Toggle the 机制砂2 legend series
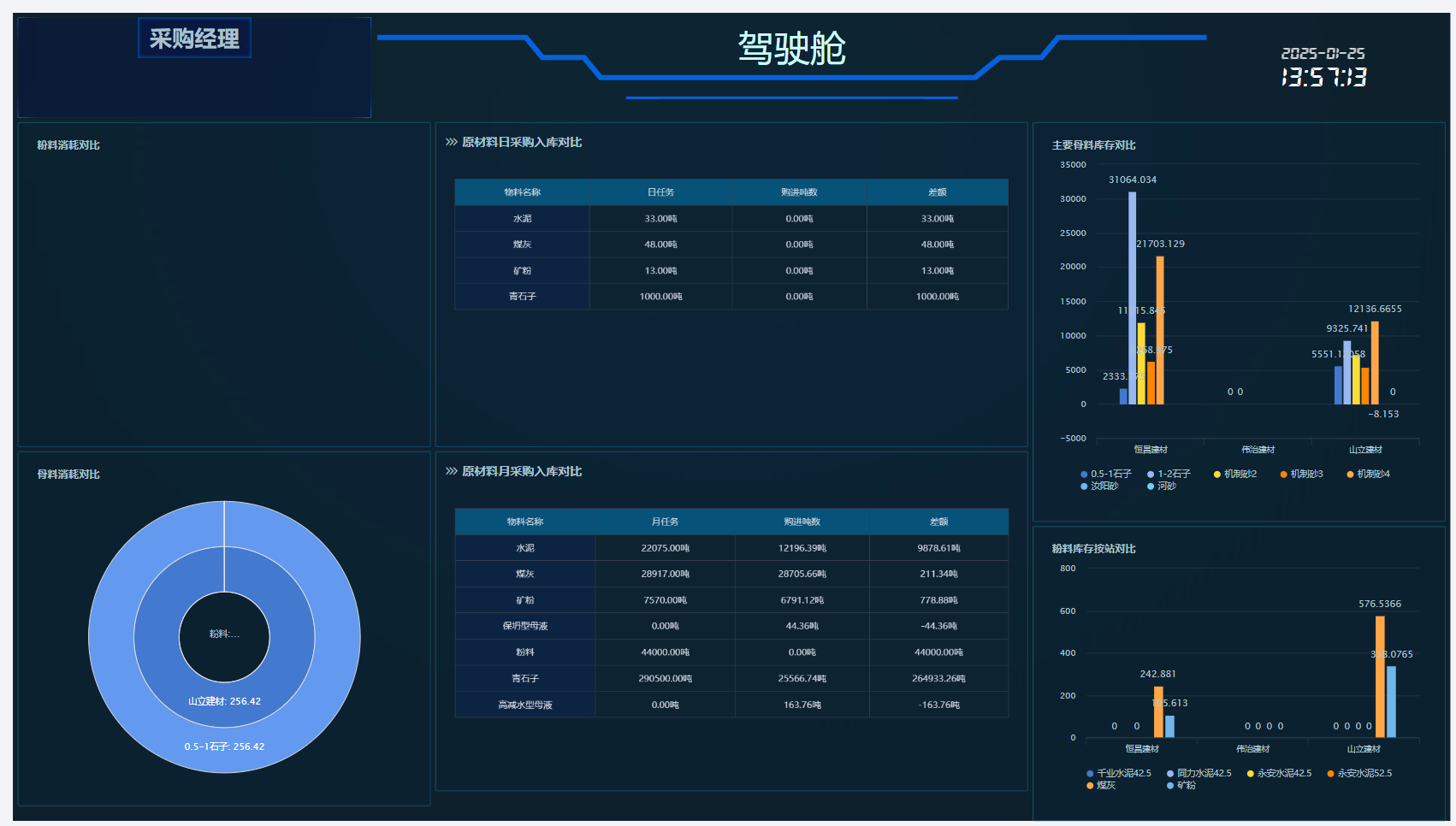This screenshot has width=1456, height=826. click(x=1234, y=474)
